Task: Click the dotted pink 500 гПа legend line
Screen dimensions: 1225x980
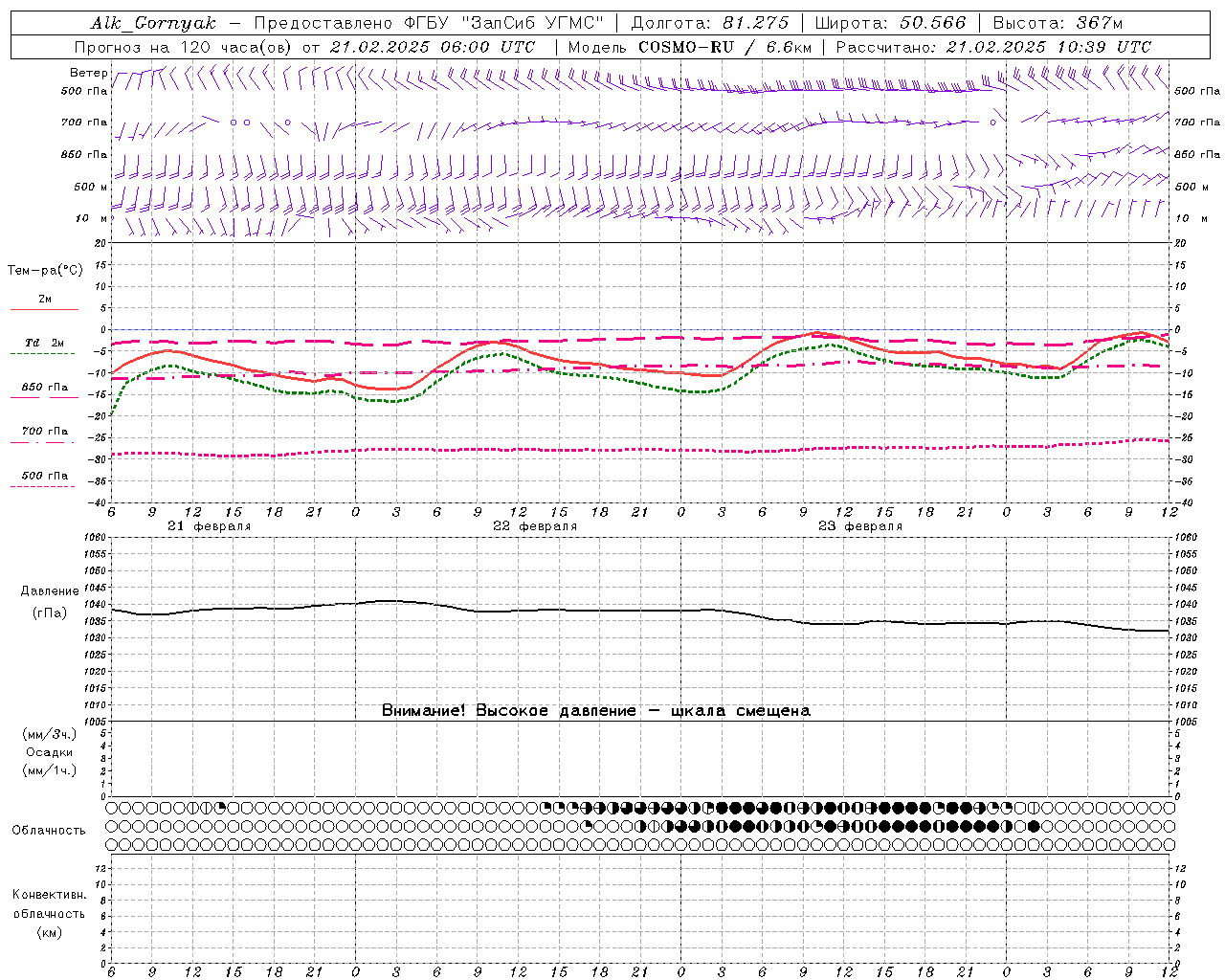Action: point(43,486)
